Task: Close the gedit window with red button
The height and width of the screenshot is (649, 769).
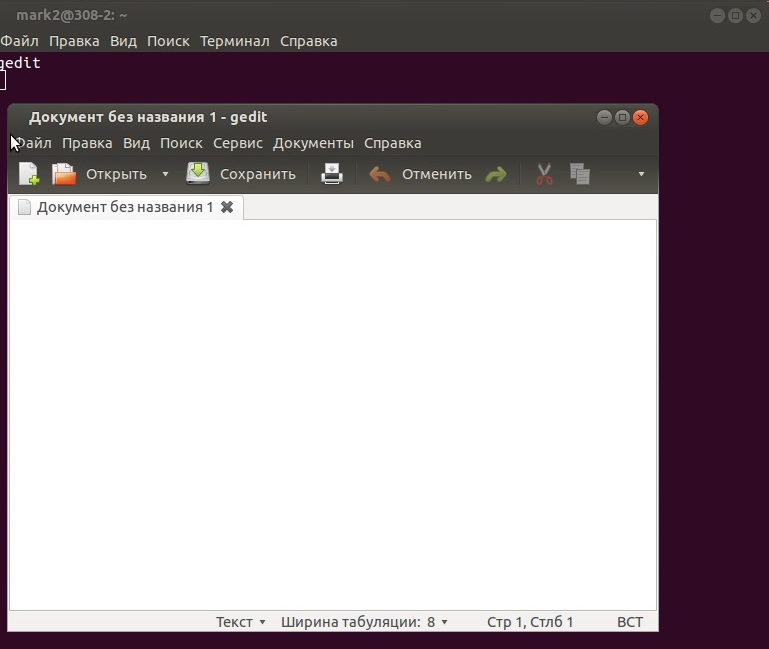Action: click(x=640, y=117)
